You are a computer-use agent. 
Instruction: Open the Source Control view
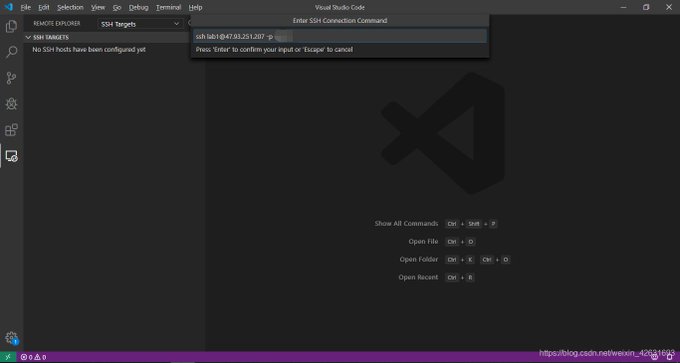pyautogui.click(x=11, y=78)
